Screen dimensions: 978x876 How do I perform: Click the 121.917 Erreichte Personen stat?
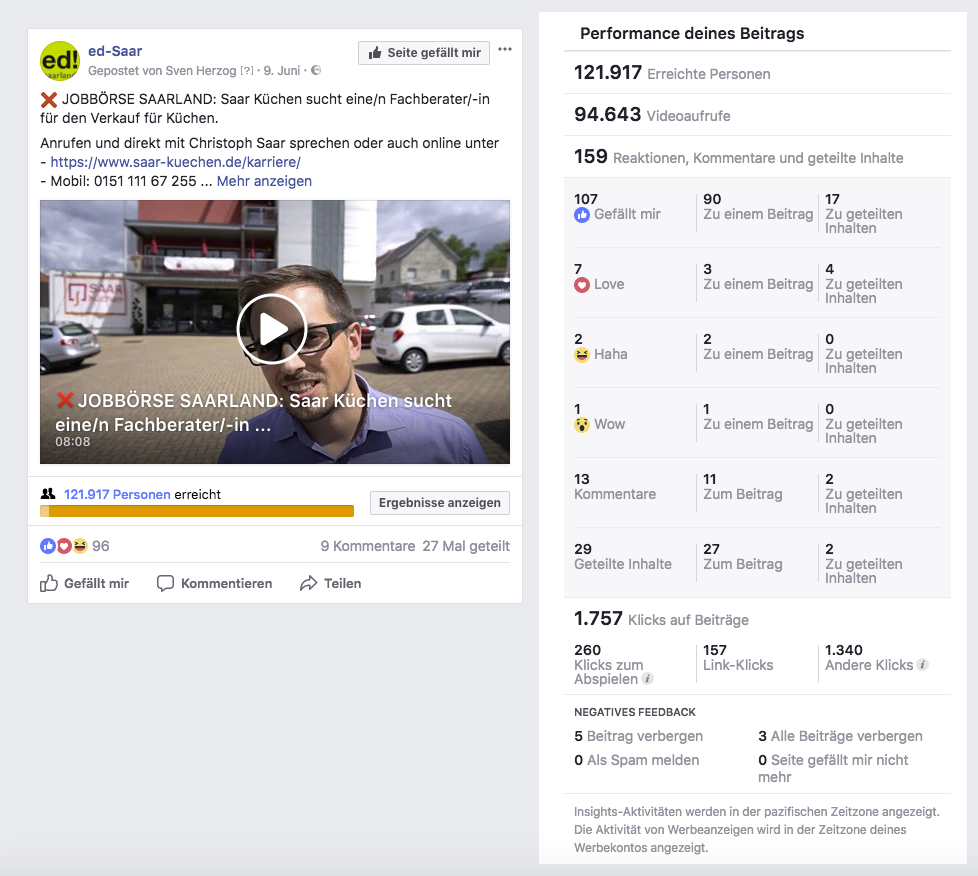672,73
